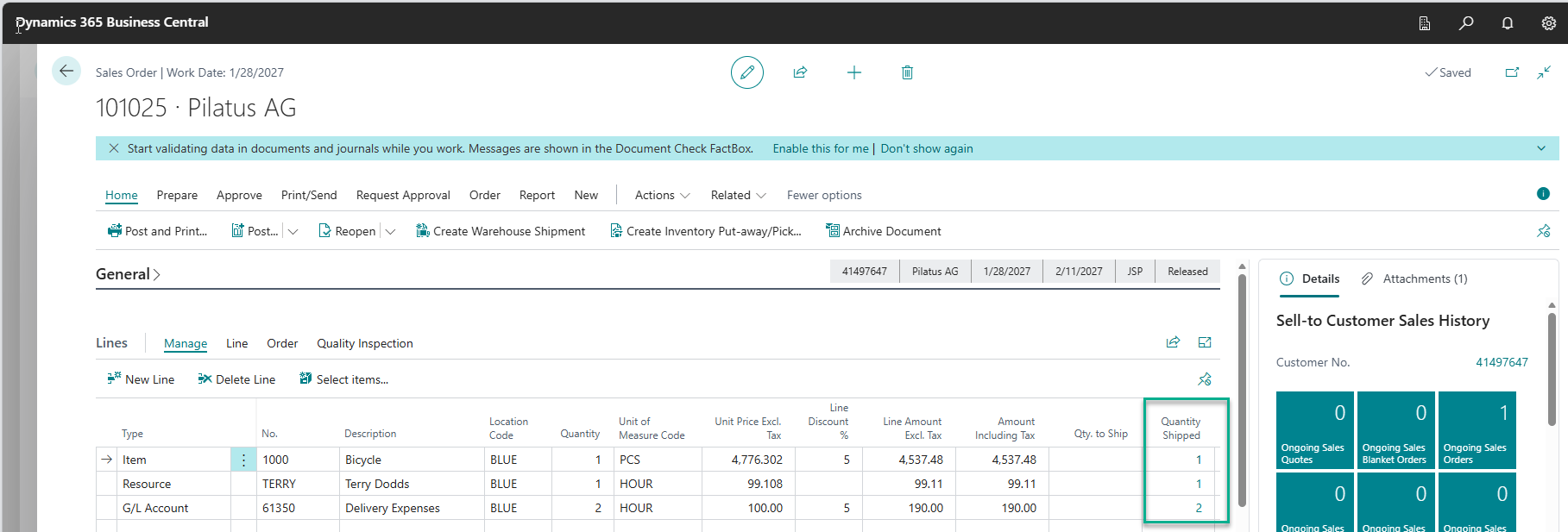Open the document icon in the top bar
1568x532 pixels.
tap(1425, 23)
